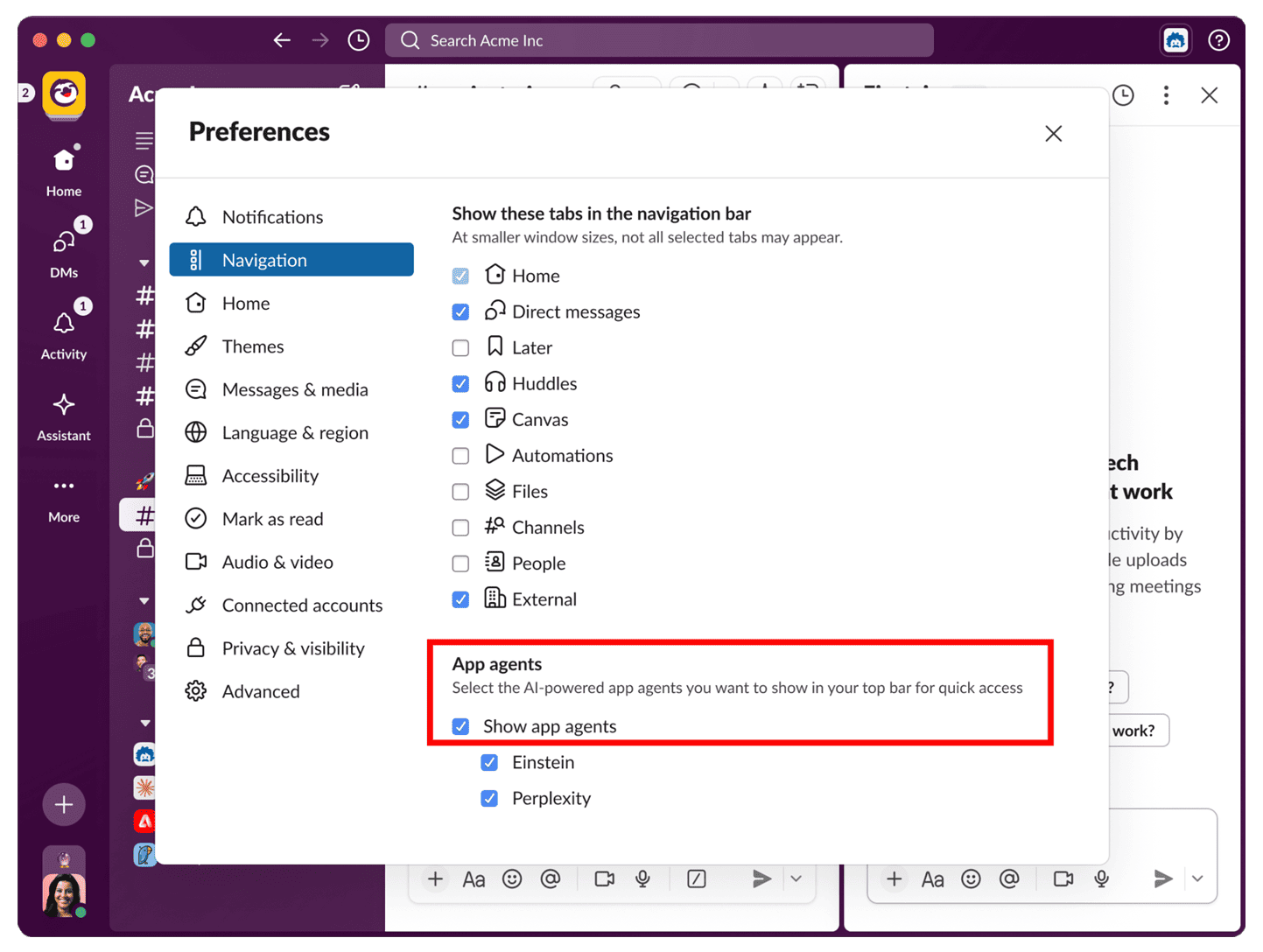This screenshot has width=1263, height=952.
Task: Open Language & region preferences
Action: (x=291, y=432)
